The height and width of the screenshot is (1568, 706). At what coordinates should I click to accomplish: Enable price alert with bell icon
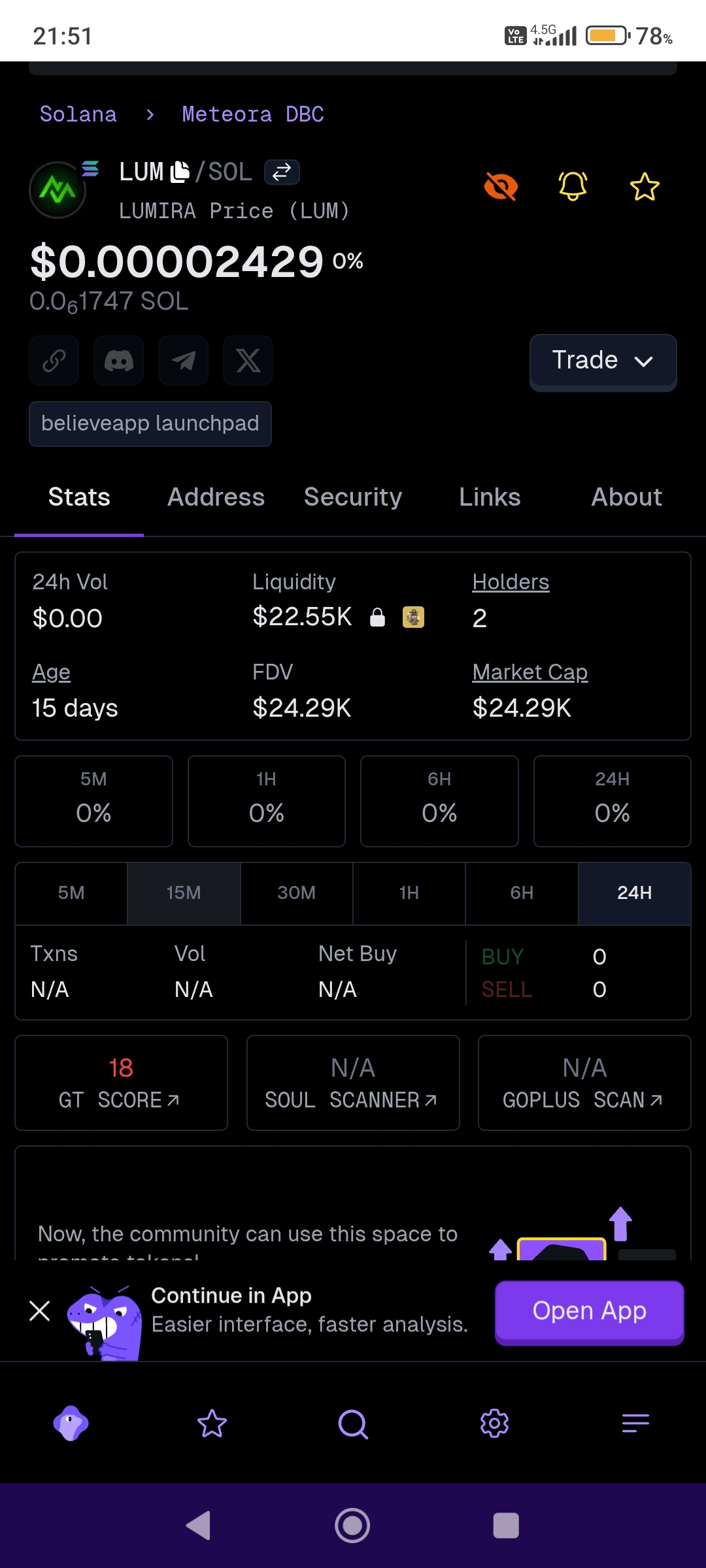[x=573, y=187]
